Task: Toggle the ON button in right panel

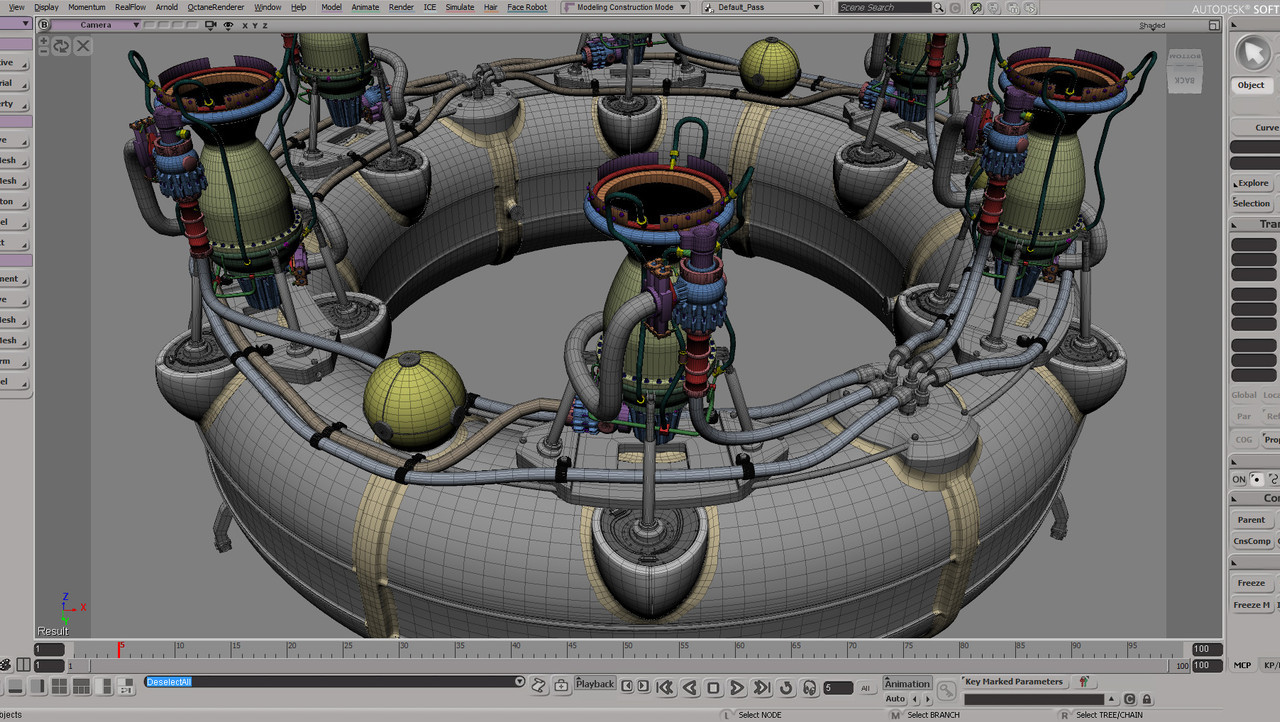Action: (x=1239, y=479)
